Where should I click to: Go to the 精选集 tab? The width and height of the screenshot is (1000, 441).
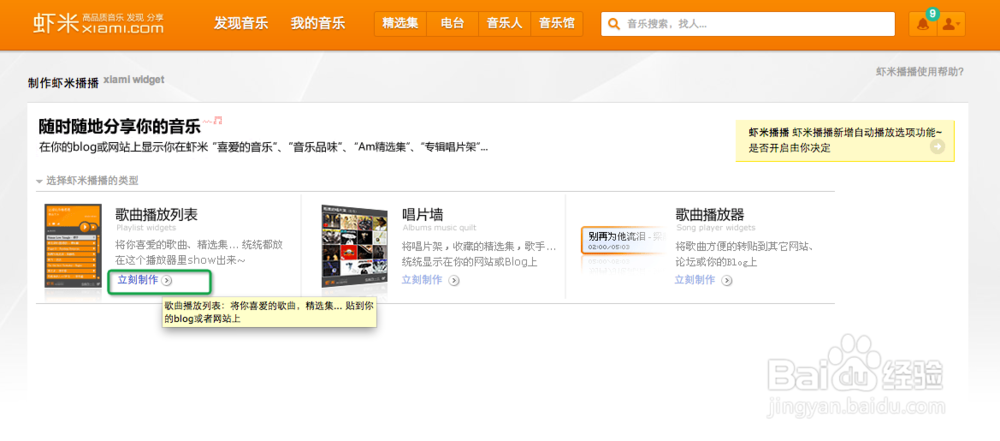pyautogui.click(x=400, y=24)
